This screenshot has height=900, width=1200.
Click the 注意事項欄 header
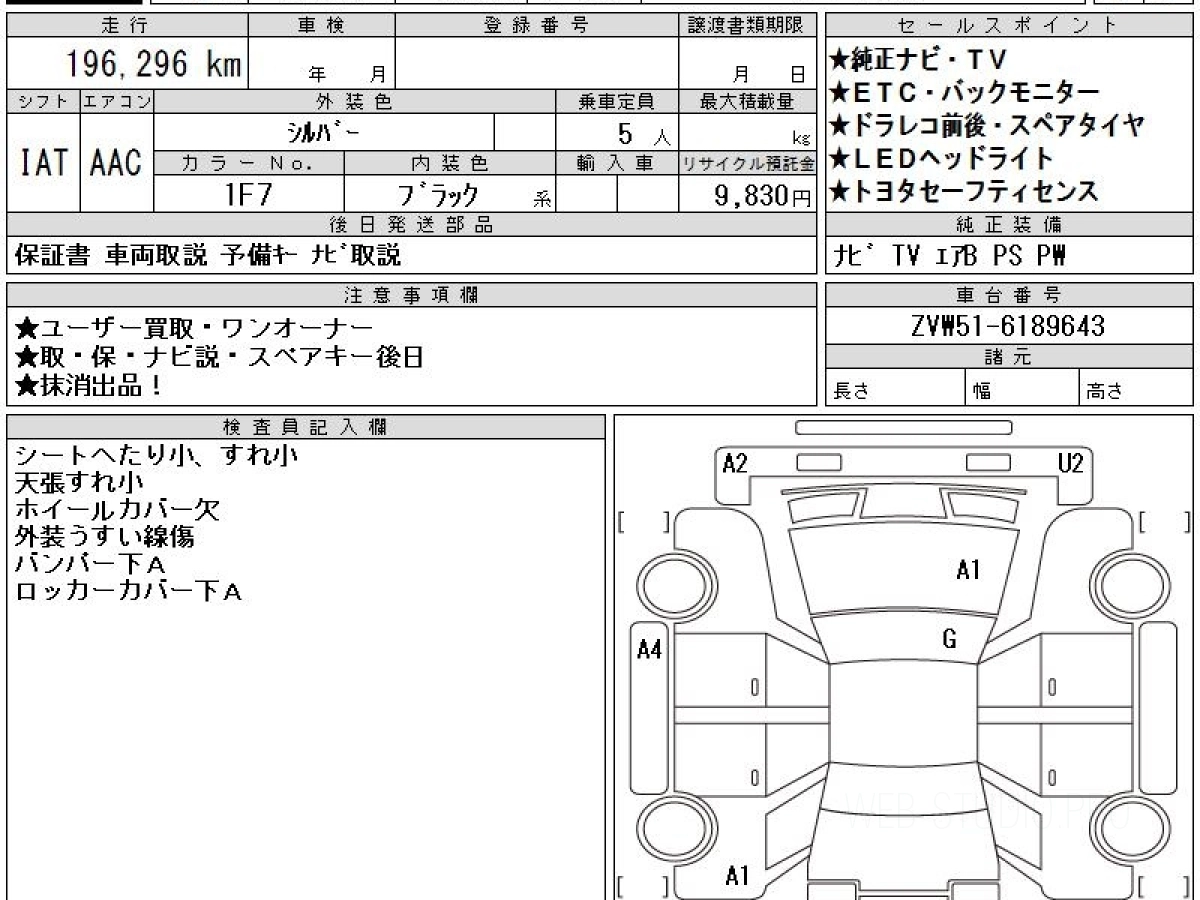point(411,295)
